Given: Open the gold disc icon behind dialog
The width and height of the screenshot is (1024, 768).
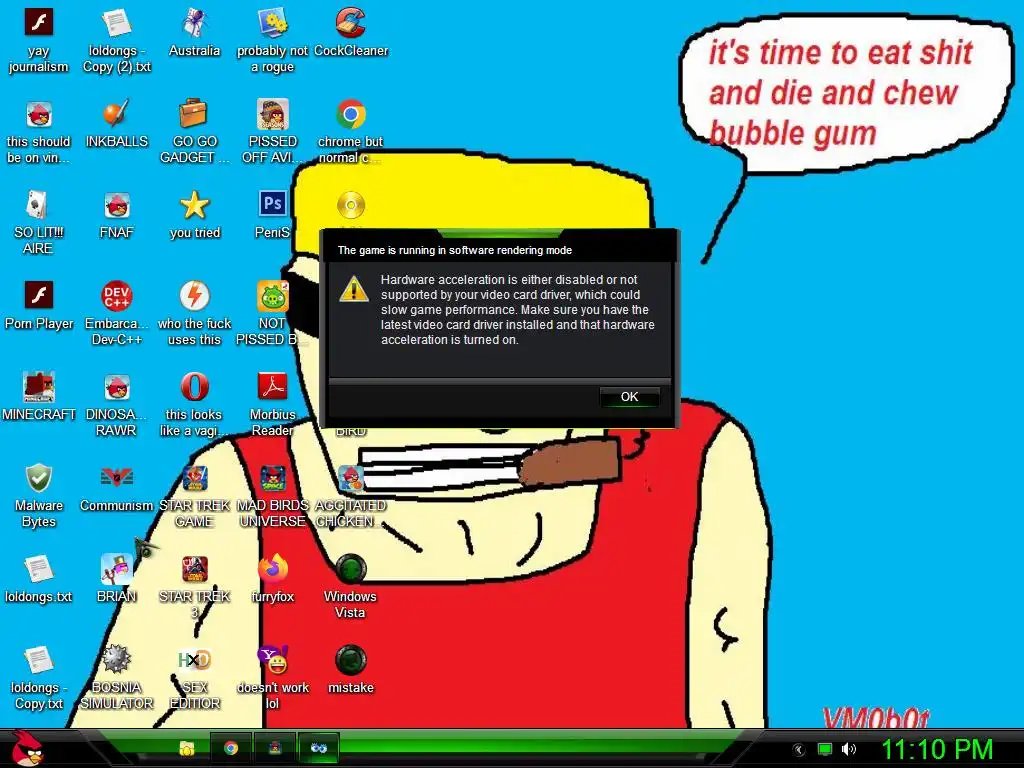Looking at the screenshot, I should [351, 205].
